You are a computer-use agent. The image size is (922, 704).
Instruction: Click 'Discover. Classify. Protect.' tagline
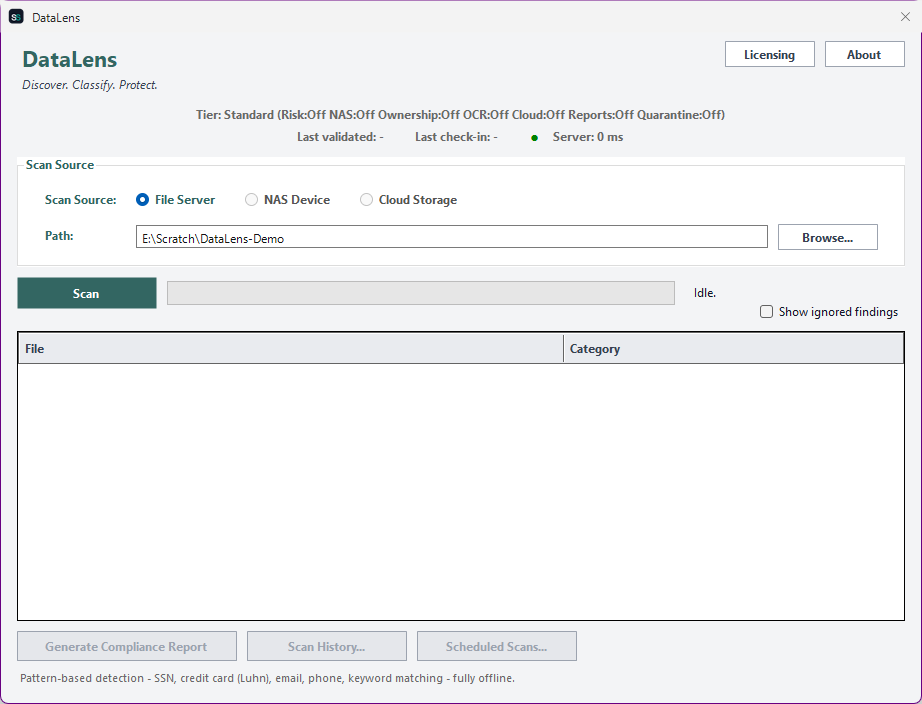pos(90,85)
